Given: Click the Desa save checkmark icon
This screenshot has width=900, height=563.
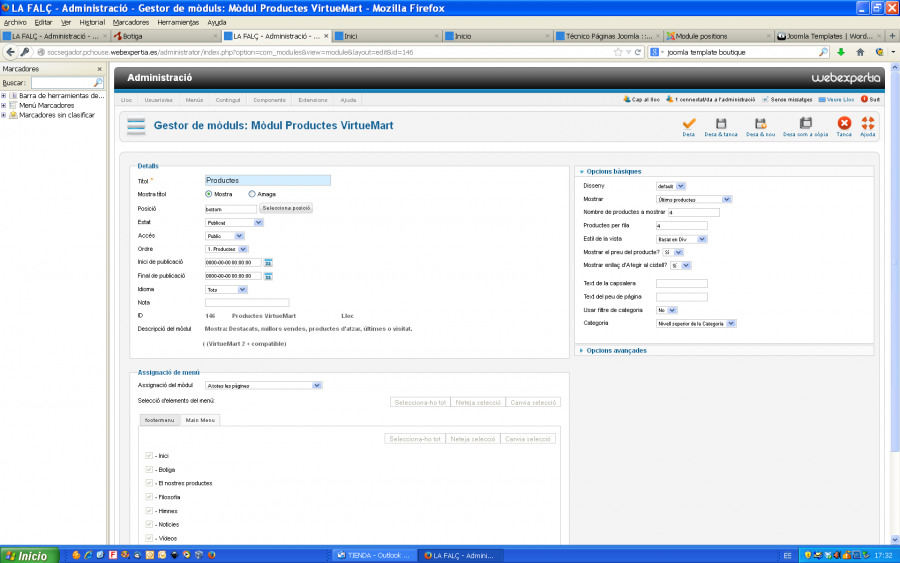Looking at the screenshot, I should (x=689, y=123).
